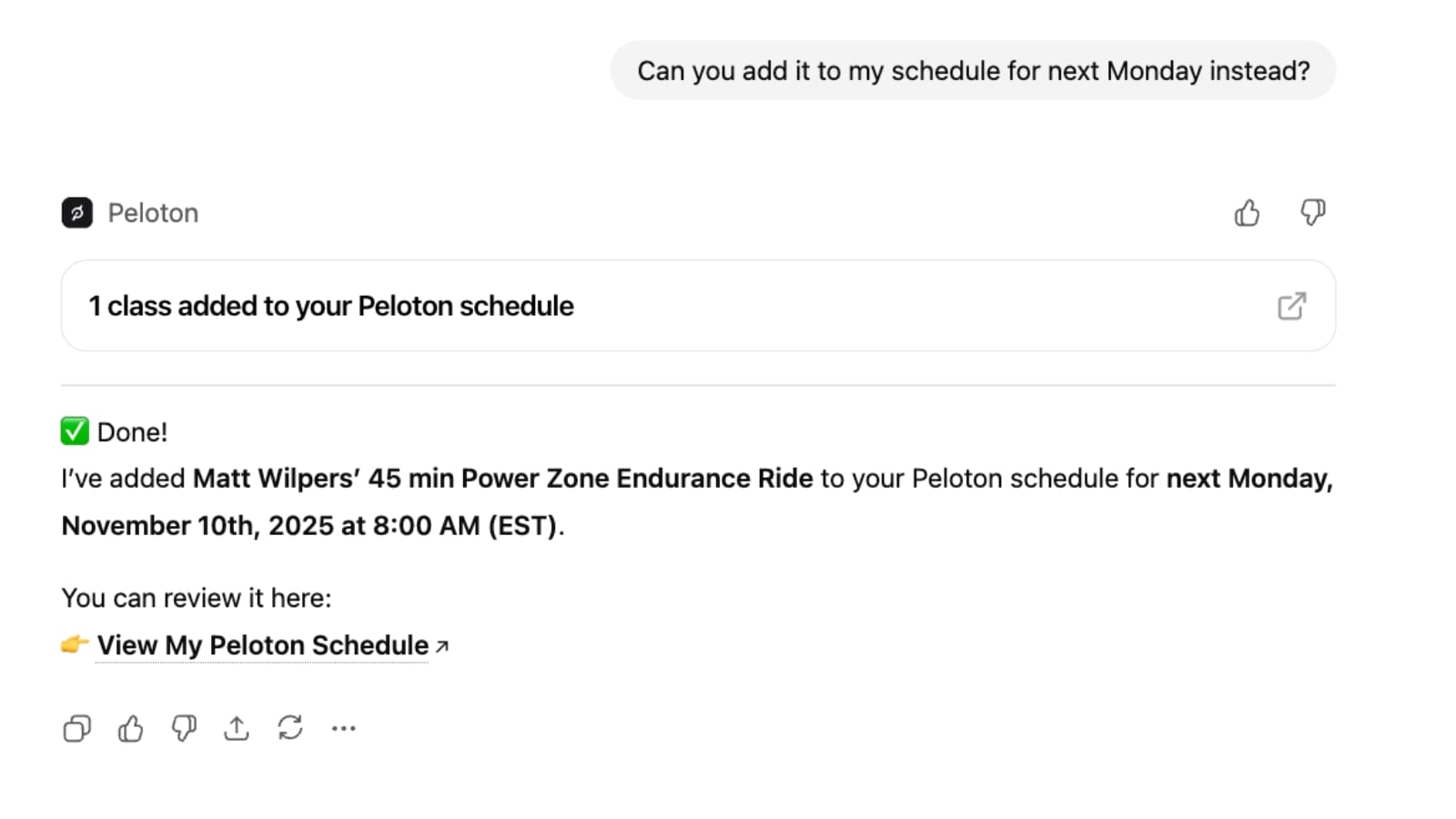
Task: Click the arrow beside the schedule link
Action: (x=442, y=646)
